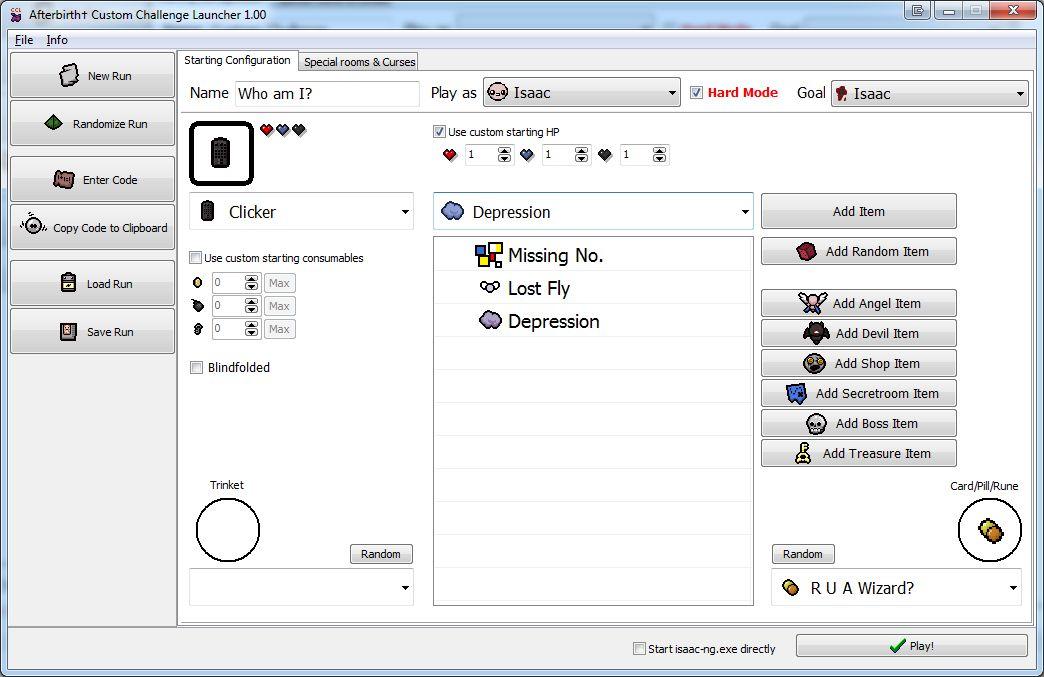The image size is (1044, 677).
Task: Click the green Randomize Run icon
Action: click(53, 123)
